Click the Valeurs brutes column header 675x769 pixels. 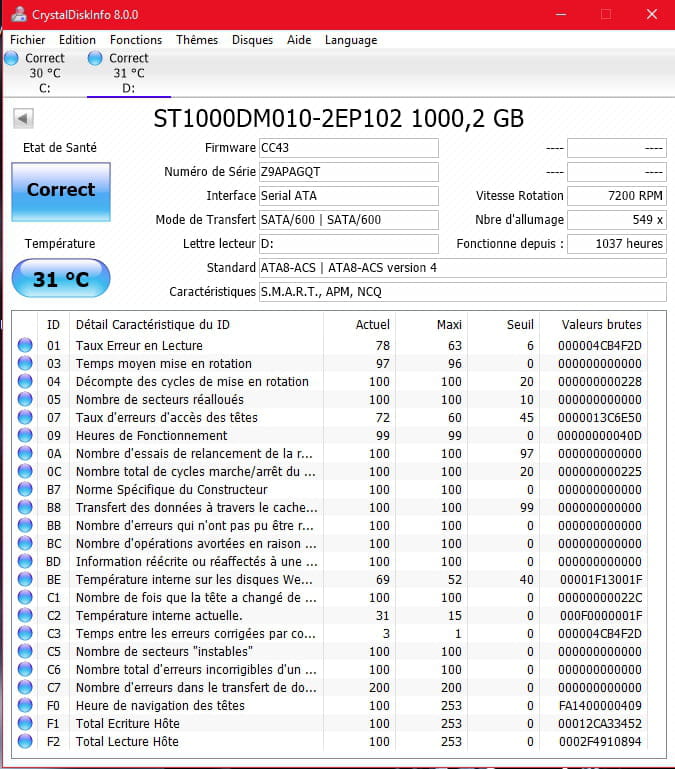tap(601, 324)
